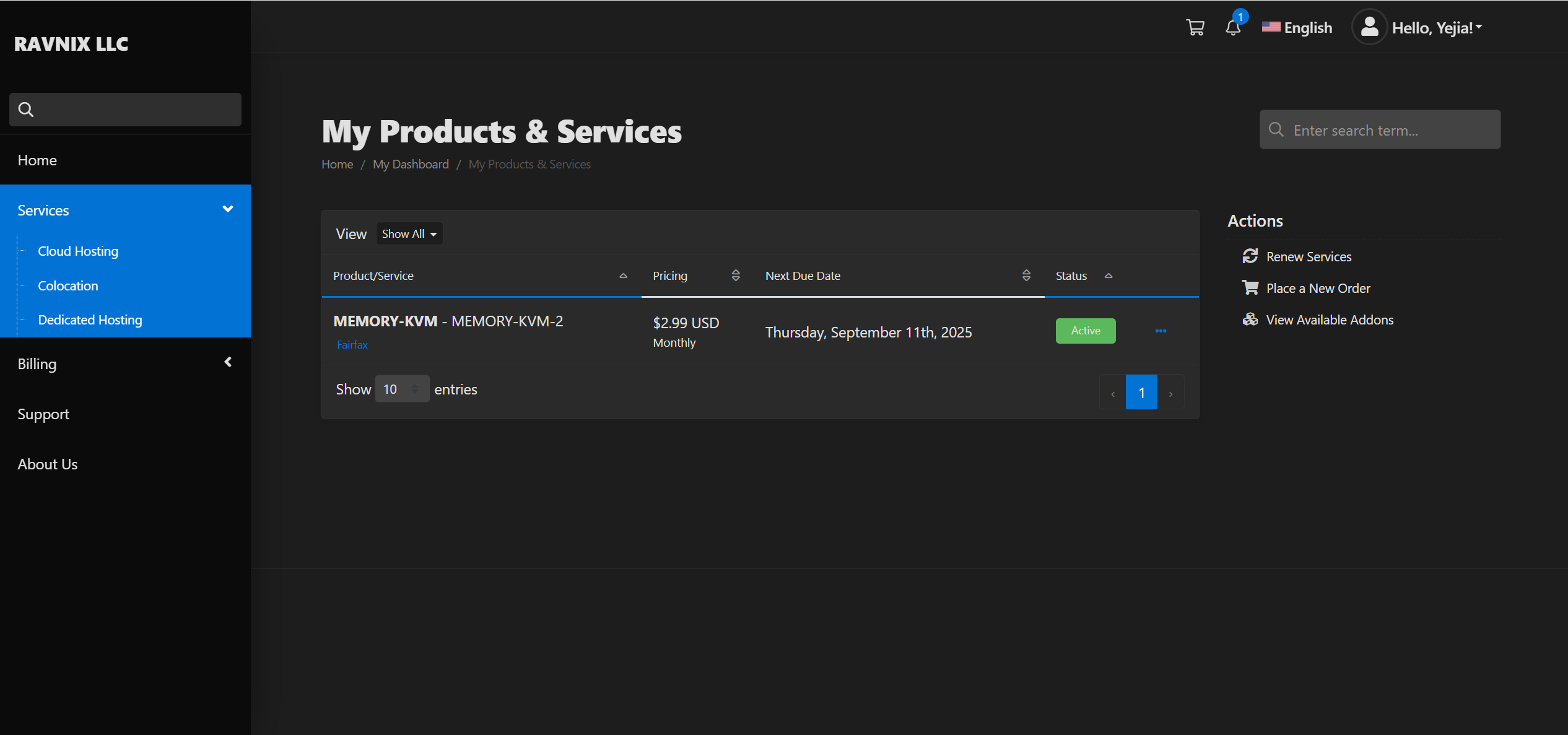Focus the Enter search term field
This screenshot has width=1568, height=735.
click(x=1380, y=129)
